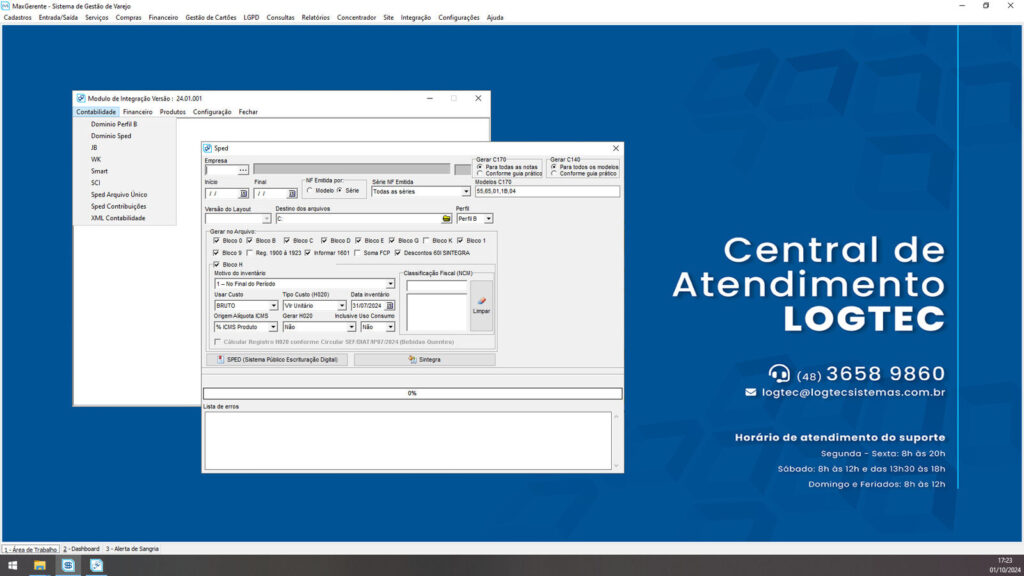Select Conforme guia prático under Gerar C140
Viewport: 1024px width, 576px height.
coord(554,174)
